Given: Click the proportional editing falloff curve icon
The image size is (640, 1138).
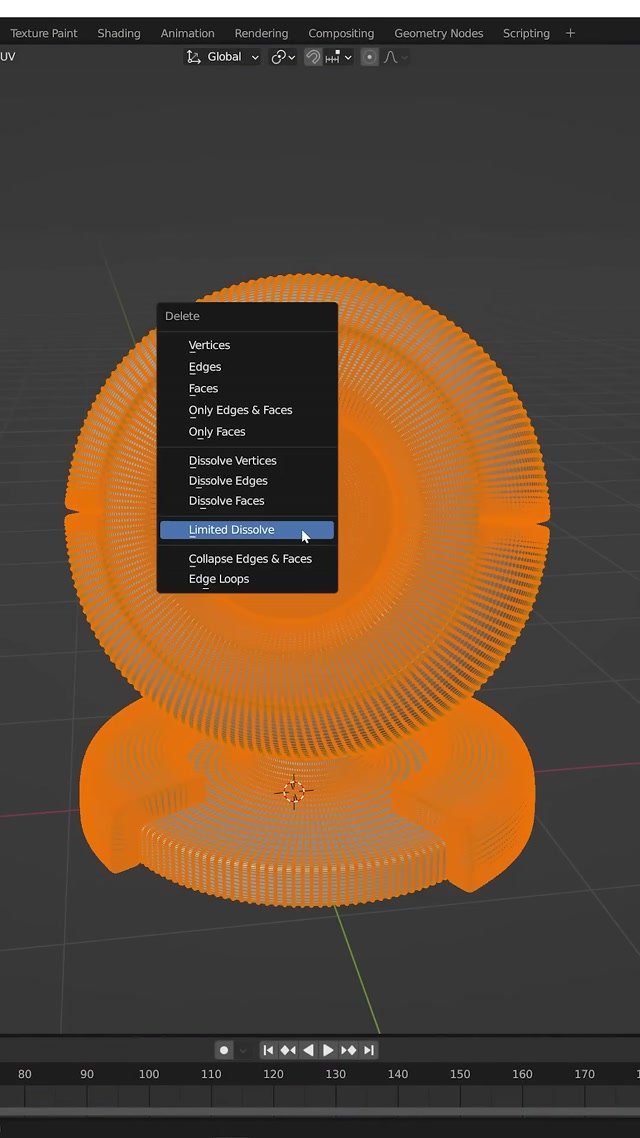Looking at the screenshot, I should tap(393, 57).
